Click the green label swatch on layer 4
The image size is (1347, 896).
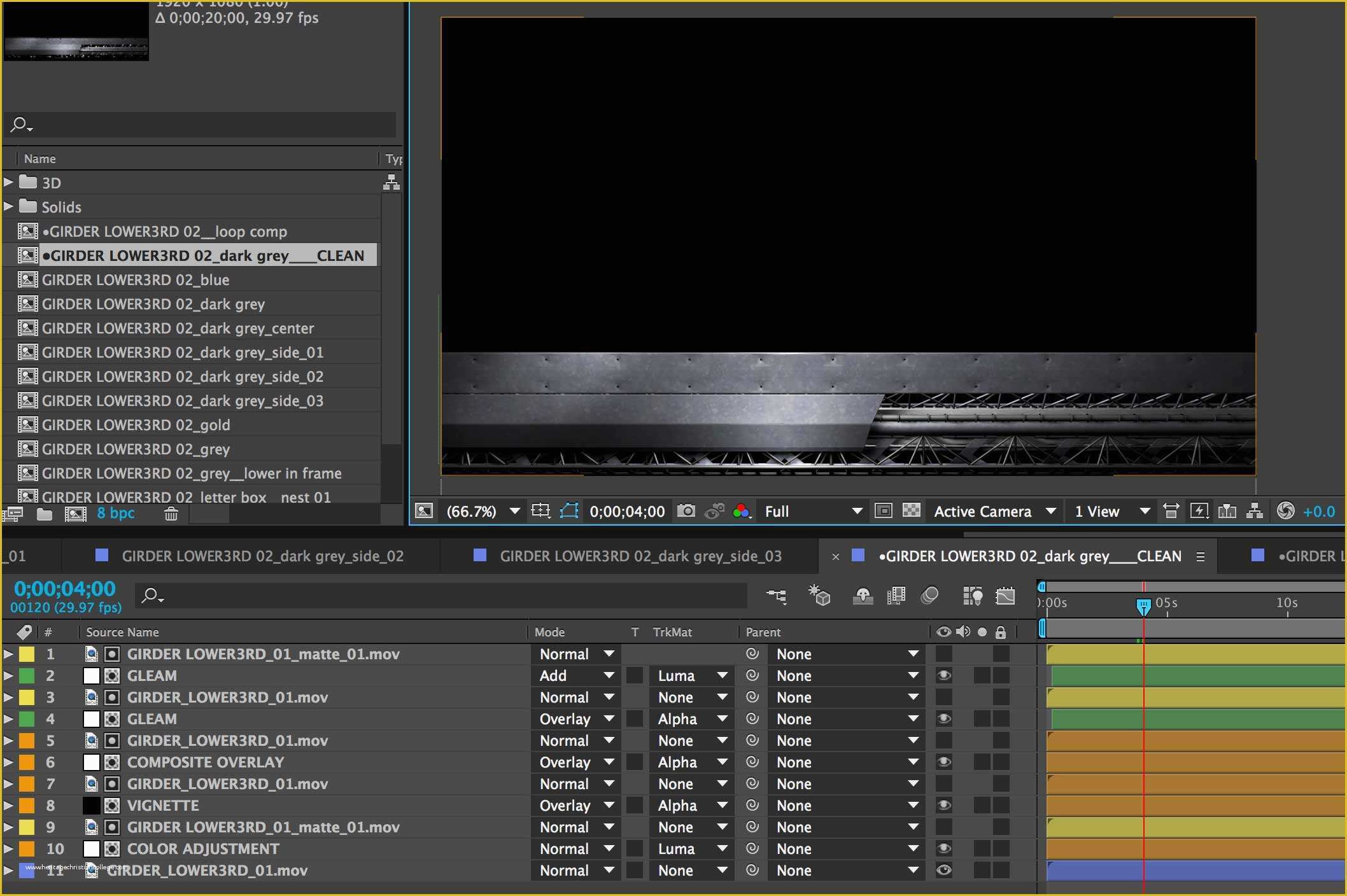[x=27, y=718]
